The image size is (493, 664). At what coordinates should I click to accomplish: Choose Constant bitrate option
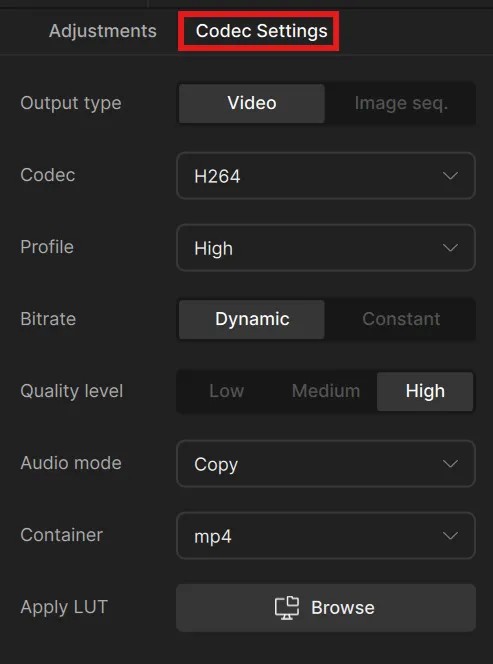point(401,319)
